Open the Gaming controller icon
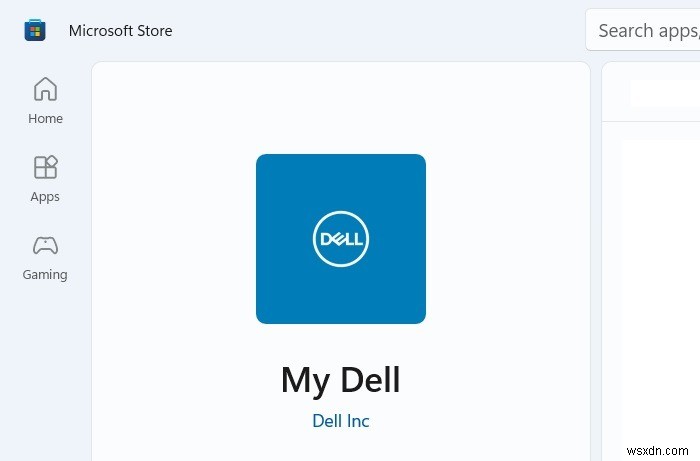Viewport: 700px width, 461px height. point(45,245)
